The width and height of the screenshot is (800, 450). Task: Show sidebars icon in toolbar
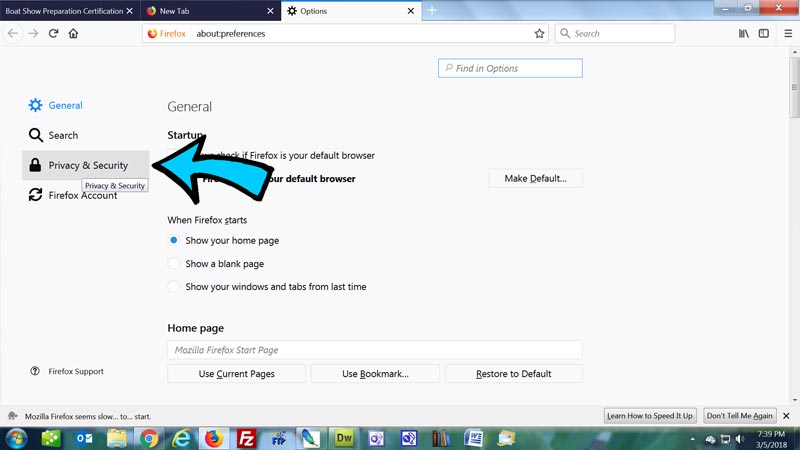click(764, 34)
